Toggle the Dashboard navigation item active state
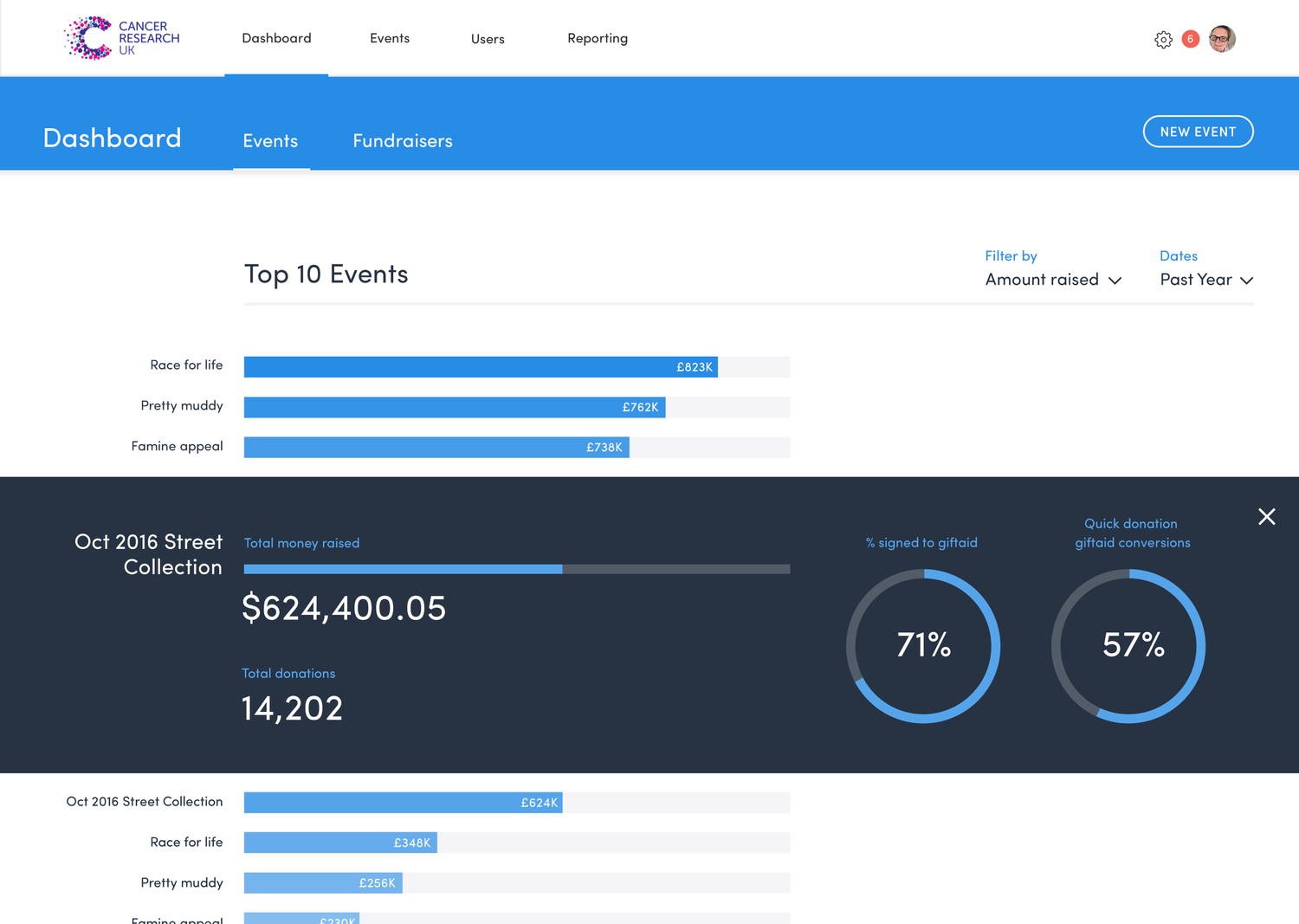1299x924 pixels. 276,38
